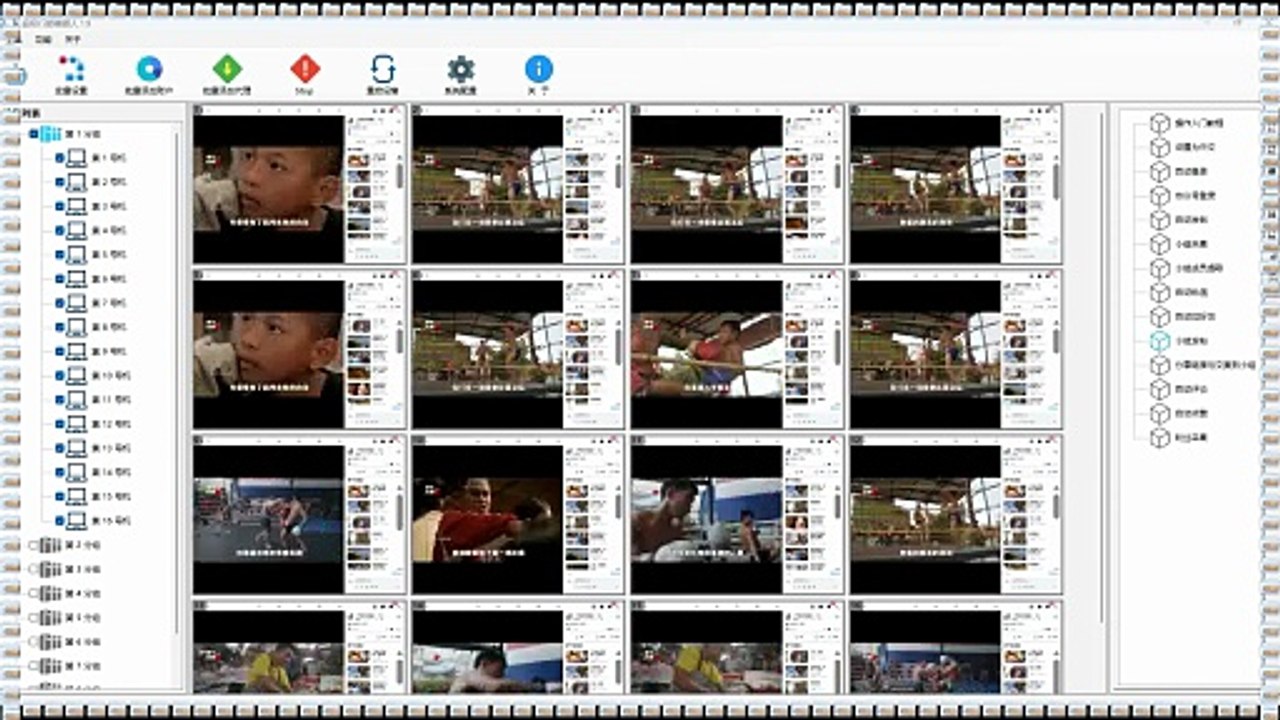
Task: Click the refresh arrows toolbar icon
Action: pos(383,70)
